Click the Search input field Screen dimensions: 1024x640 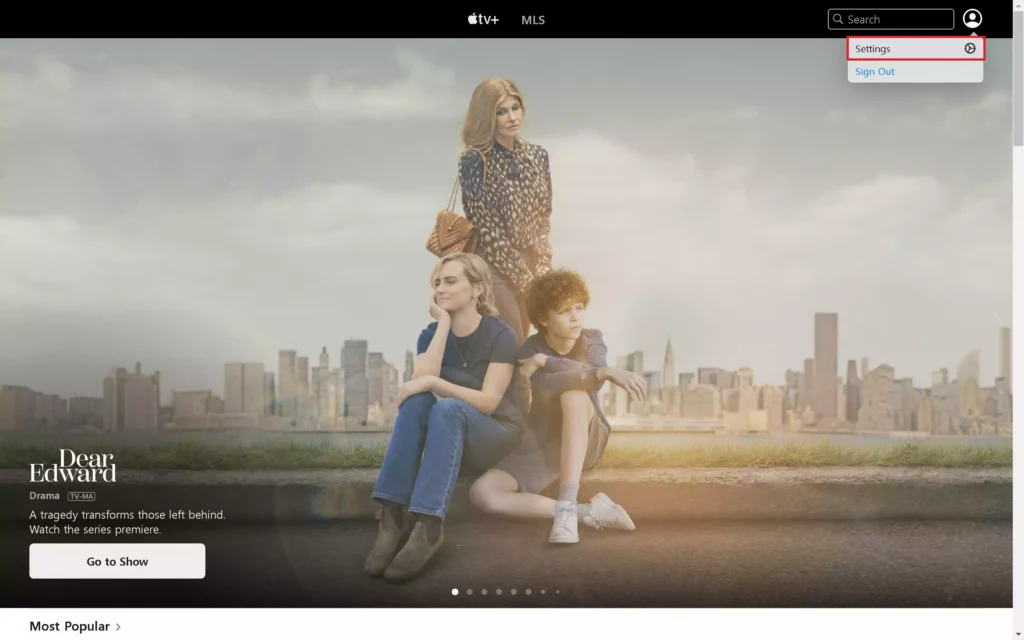click(891, 20)
